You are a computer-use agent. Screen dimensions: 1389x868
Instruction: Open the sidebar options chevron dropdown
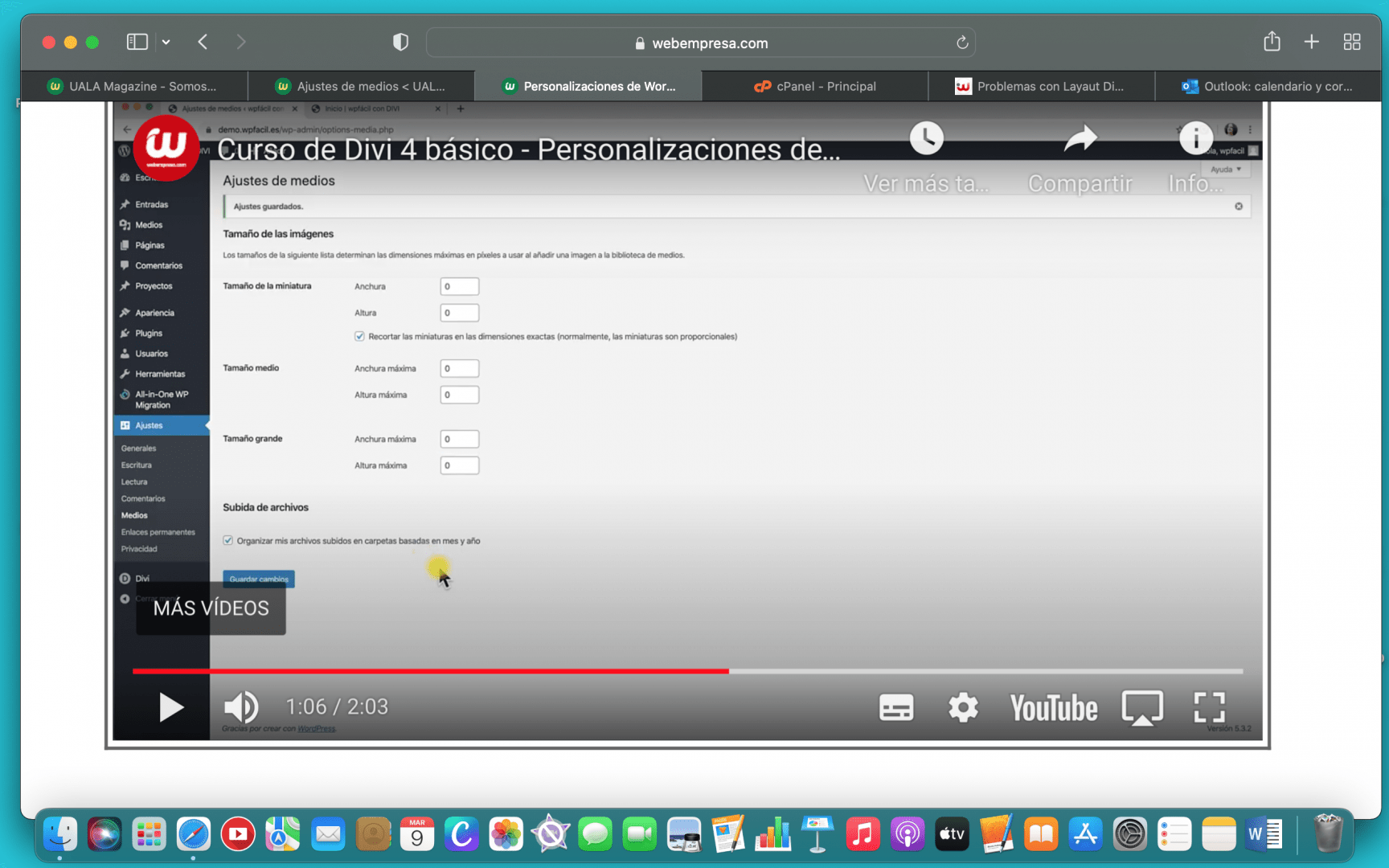166,42
